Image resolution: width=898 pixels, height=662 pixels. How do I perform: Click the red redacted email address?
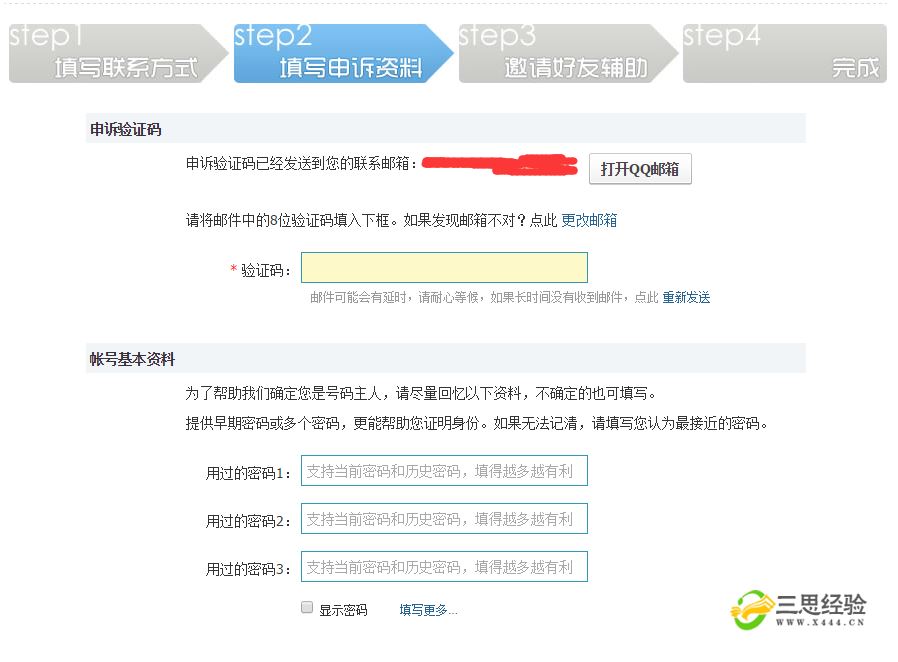pyautogui.click(x=500, y=165)
